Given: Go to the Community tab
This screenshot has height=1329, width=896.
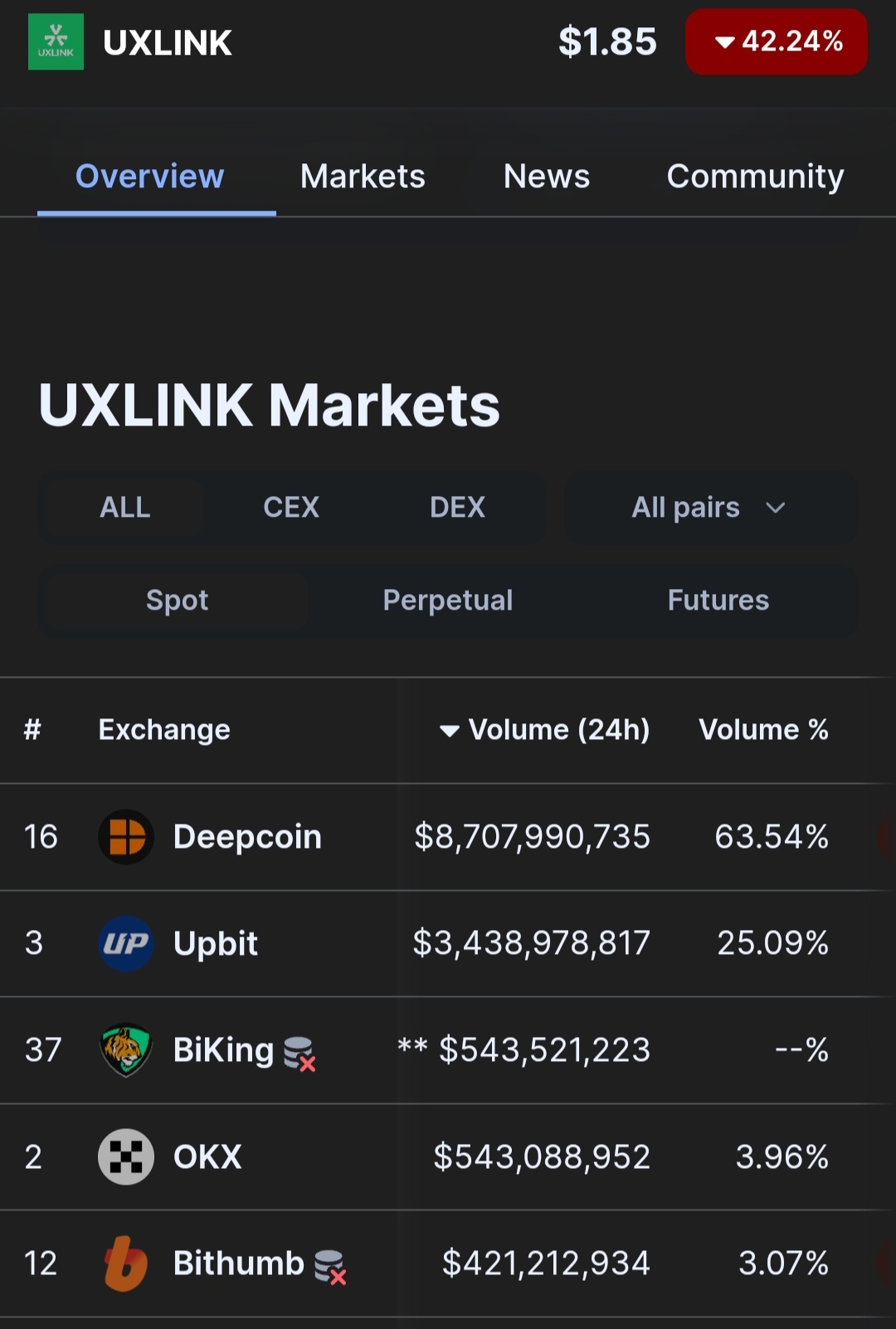Looking at the screenshot, I should pyautogui.click(x=755, y=177).
